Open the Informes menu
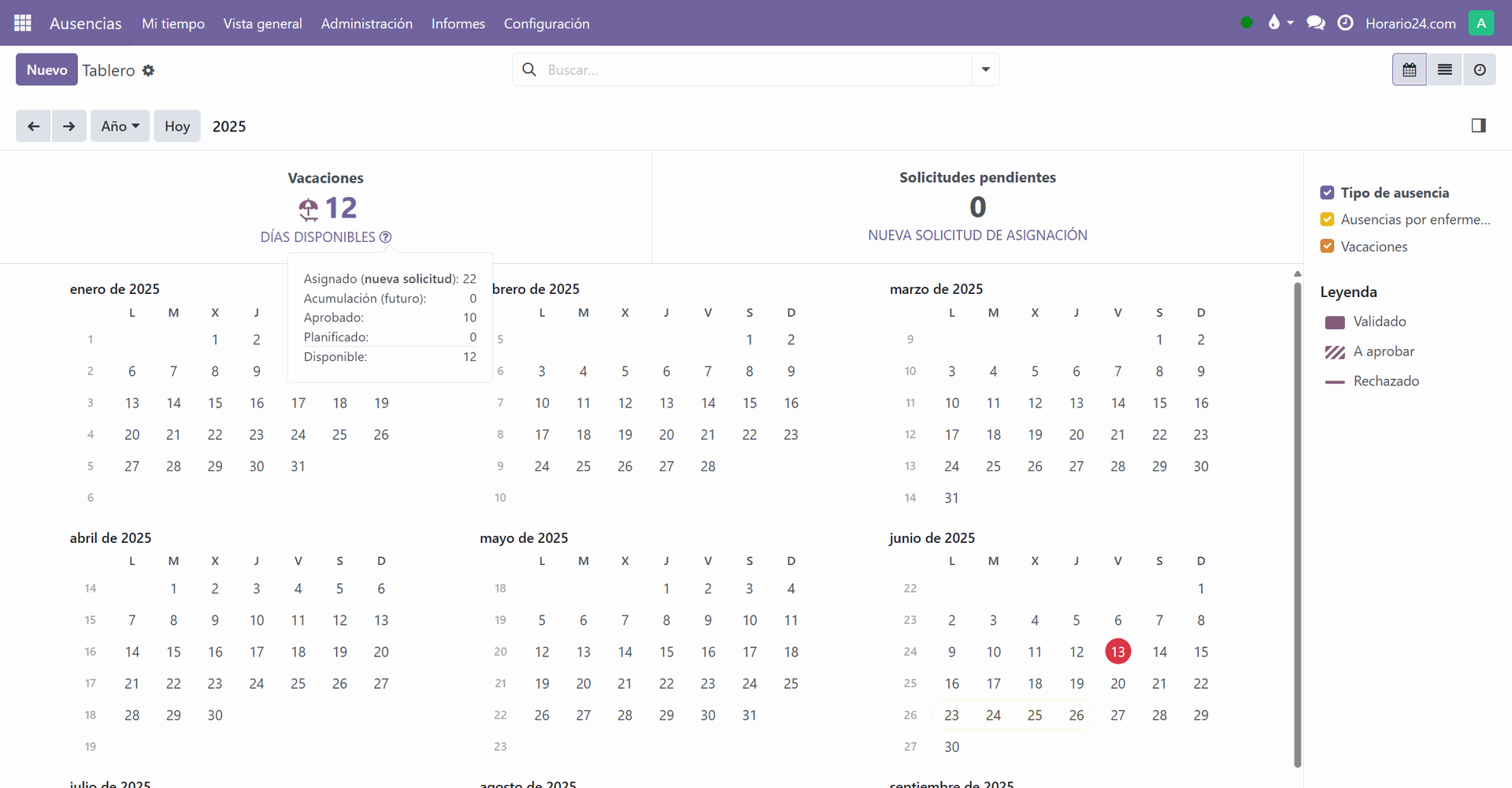This screenshot has height=788, width=1512. coord(458,24)
